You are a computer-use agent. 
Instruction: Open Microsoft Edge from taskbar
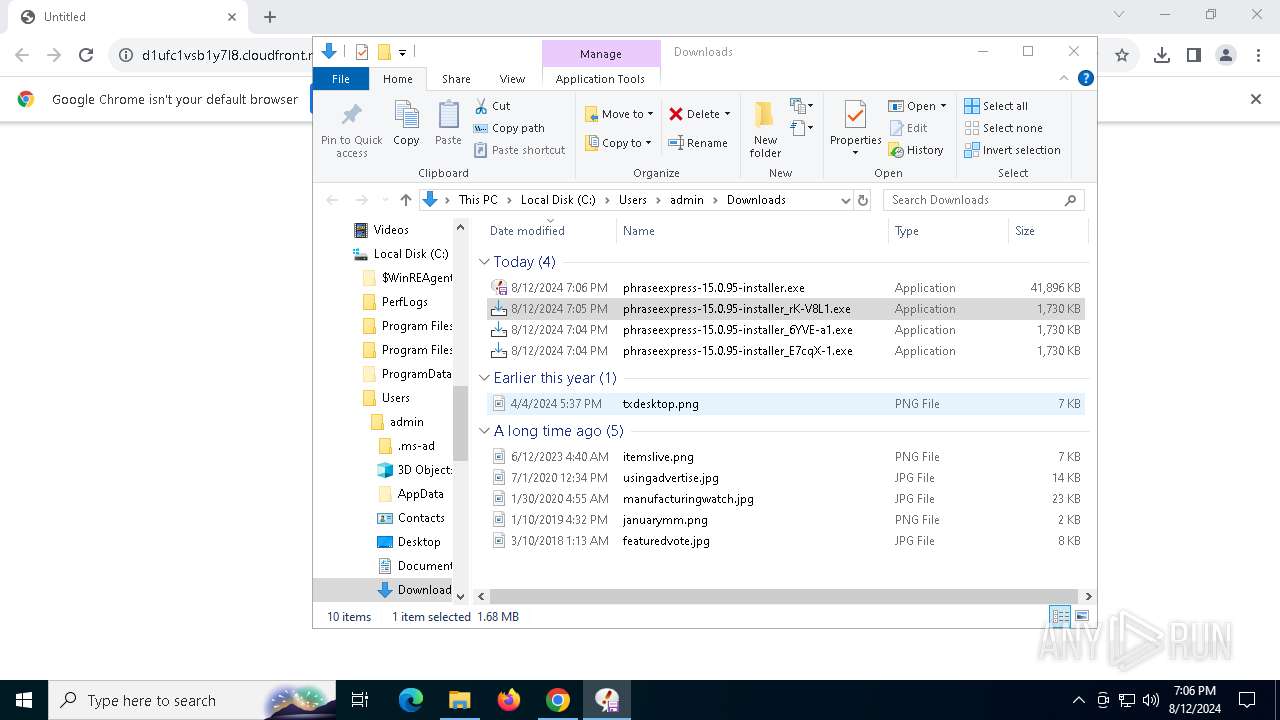411,700
